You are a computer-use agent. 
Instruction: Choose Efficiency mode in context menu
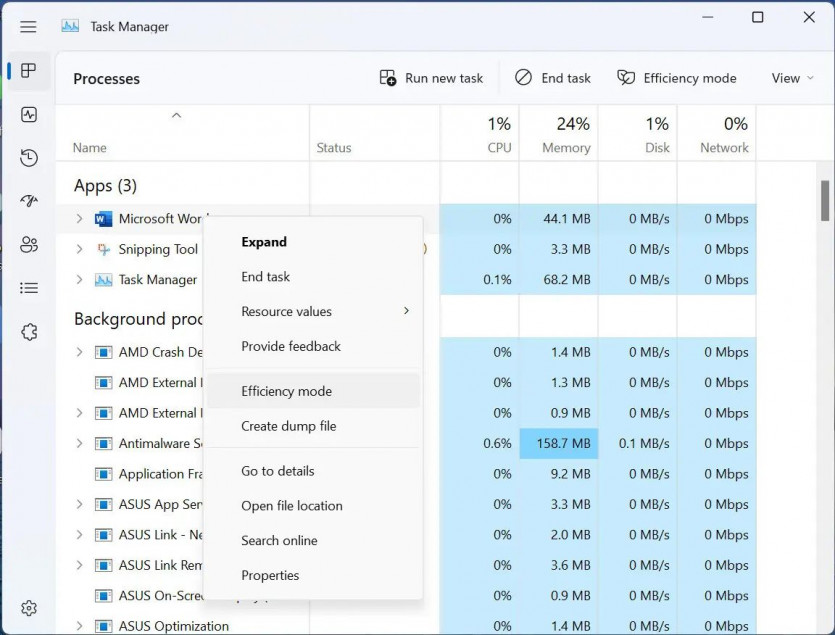point(286,391)
